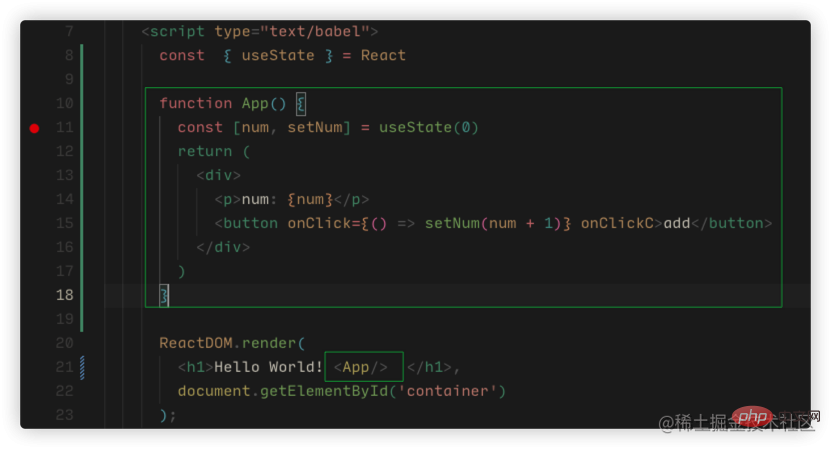This screenshot has height=449, width=831.
Task: Click the blue striped change marker beside line 21
Action: point(82,367)
